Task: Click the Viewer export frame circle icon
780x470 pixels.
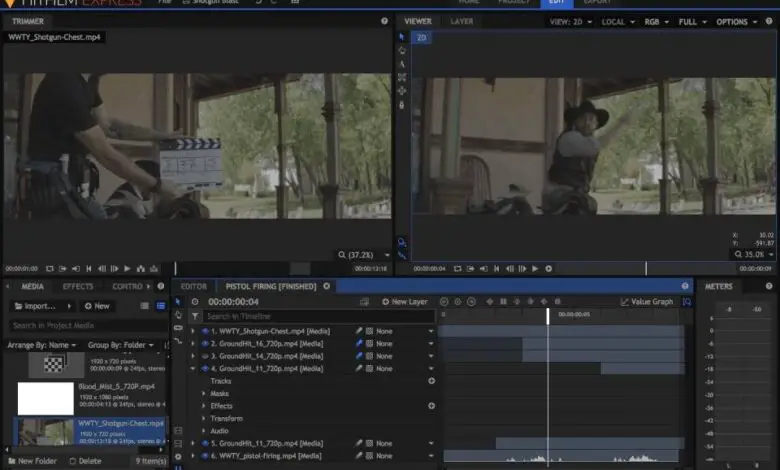Action: pos(549,269)
